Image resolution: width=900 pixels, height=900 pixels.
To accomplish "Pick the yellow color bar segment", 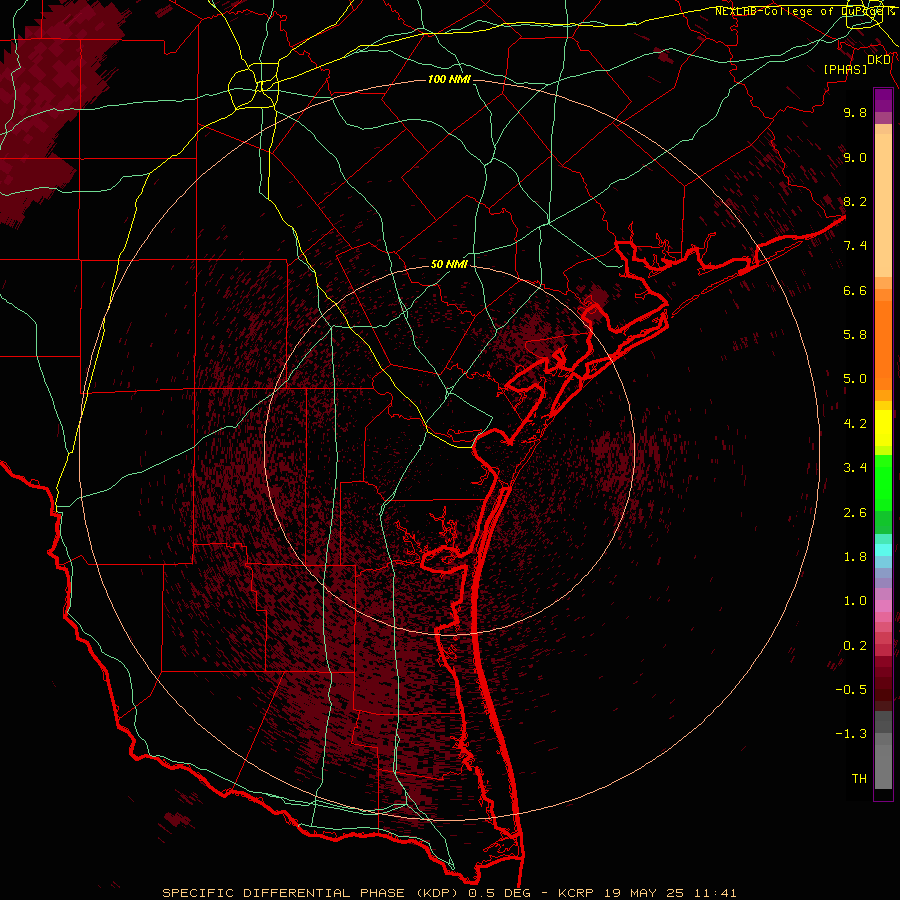I will pyautogui.click(x=883, y=428).
